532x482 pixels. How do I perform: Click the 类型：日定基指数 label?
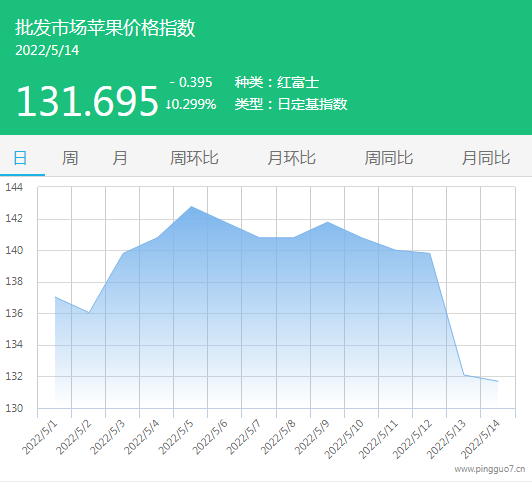291,104
